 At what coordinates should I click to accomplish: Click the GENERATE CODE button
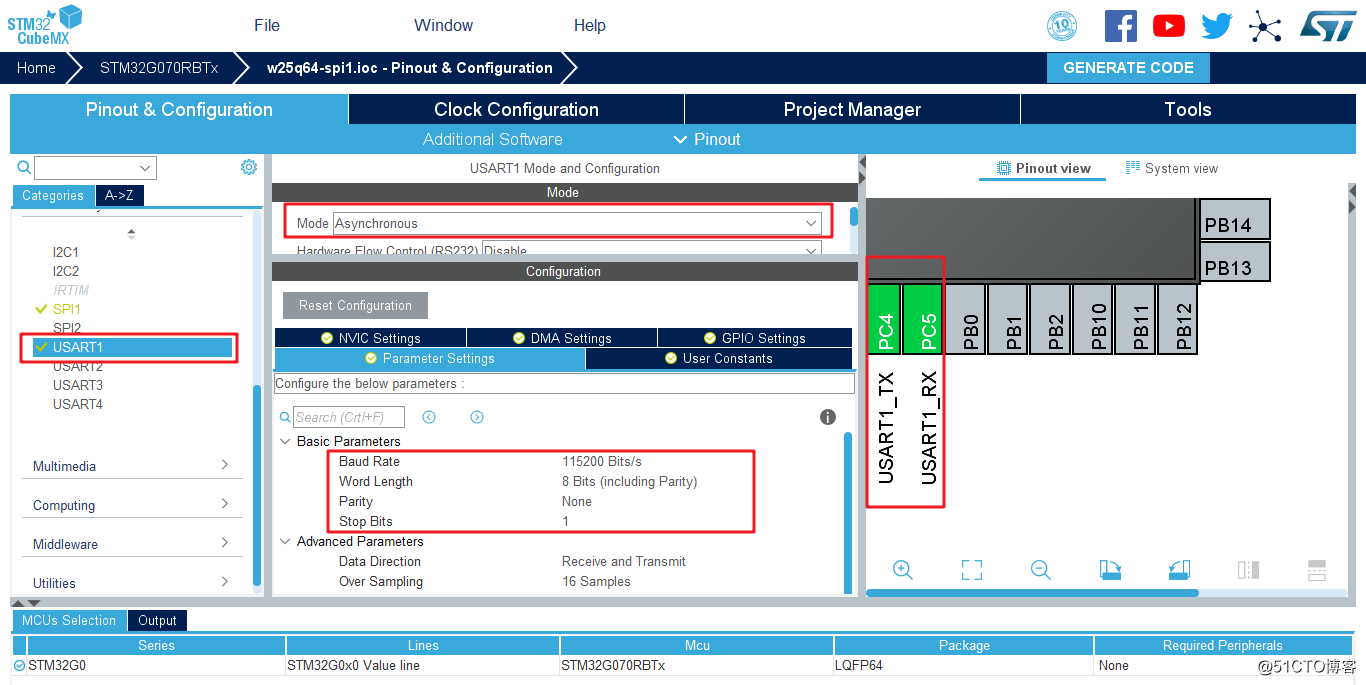(1128, 68)
